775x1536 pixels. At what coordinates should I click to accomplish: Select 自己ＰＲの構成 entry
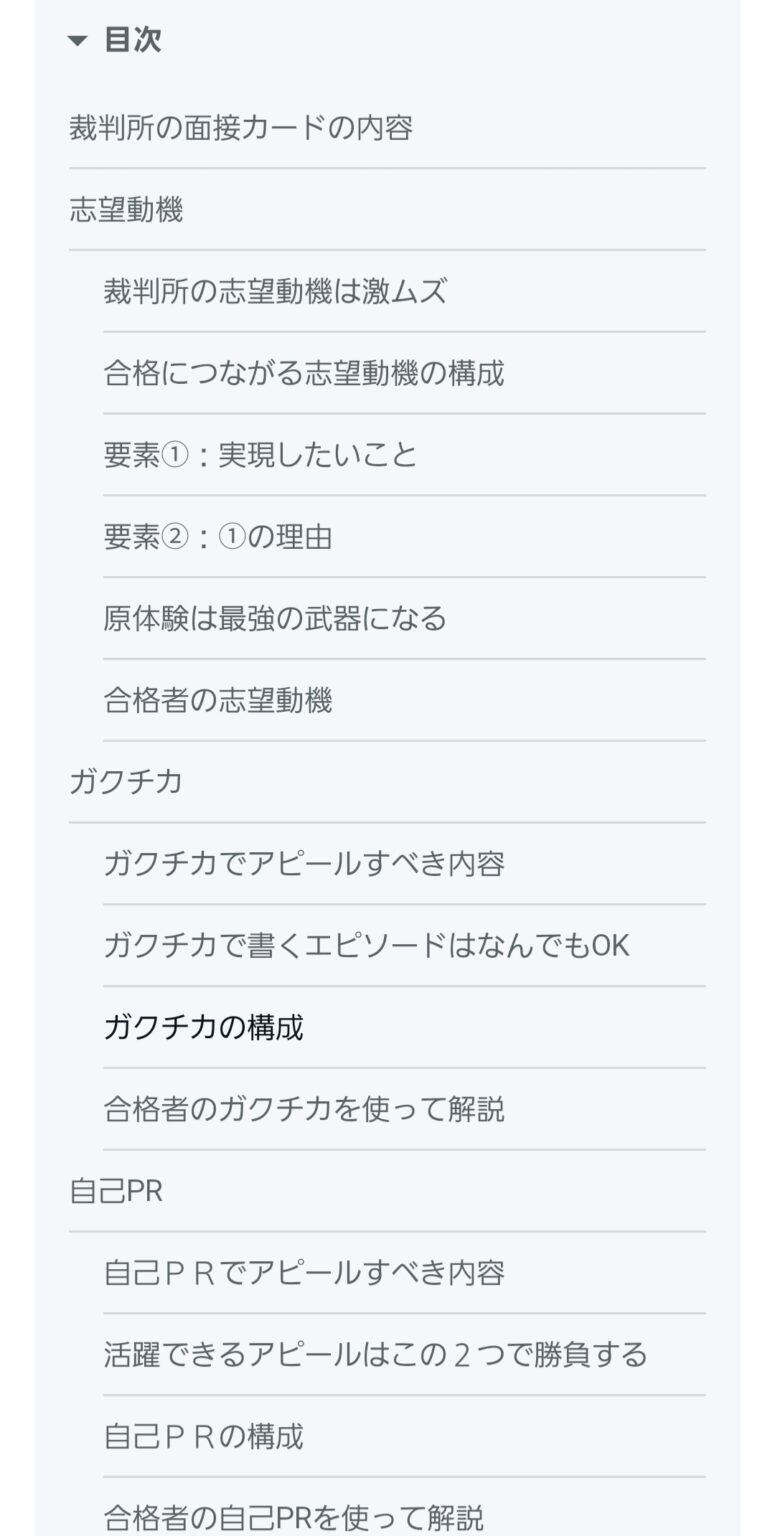coord(203,1437)
